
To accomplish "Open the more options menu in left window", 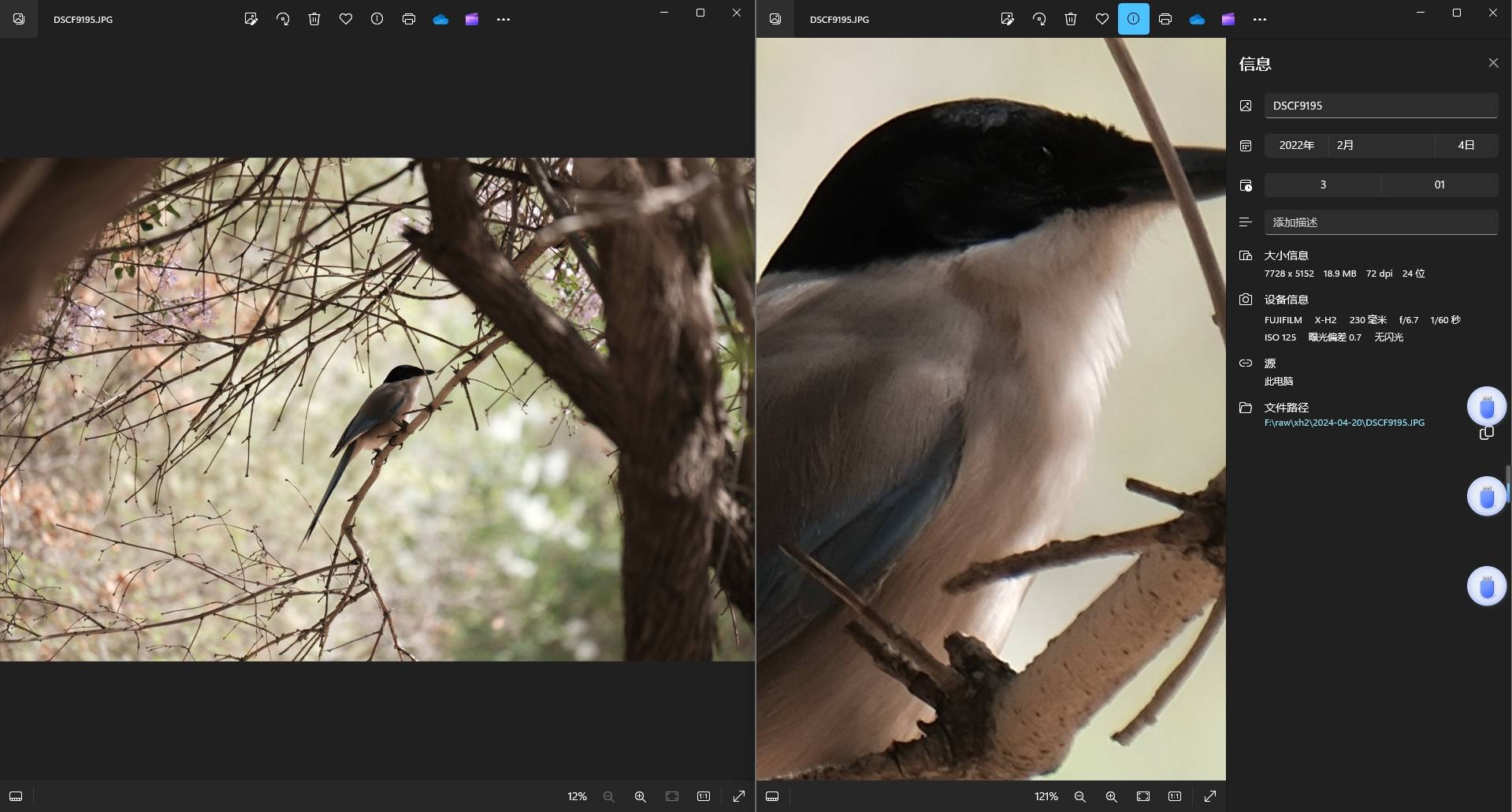I will click(503, 19).
